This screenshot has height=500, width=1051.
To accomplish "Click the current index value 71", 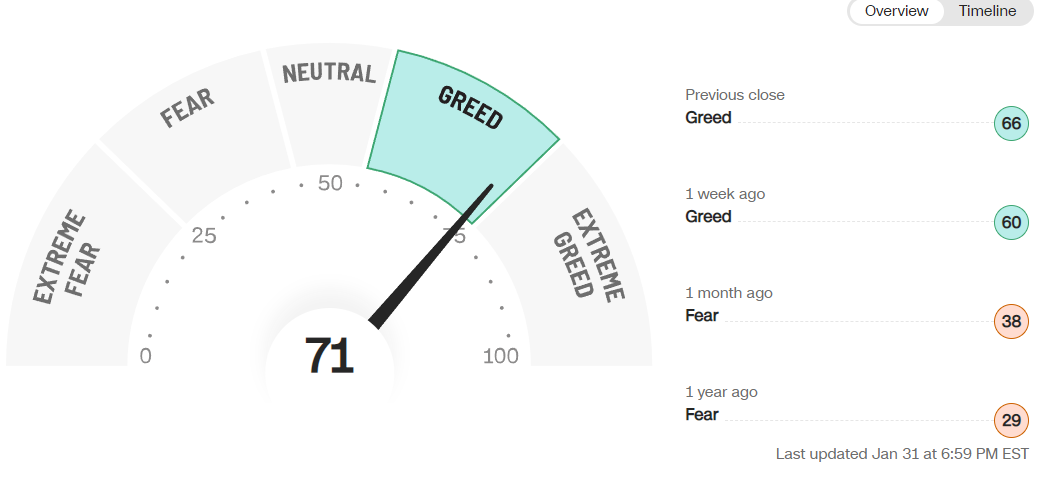I will (329, 356).
